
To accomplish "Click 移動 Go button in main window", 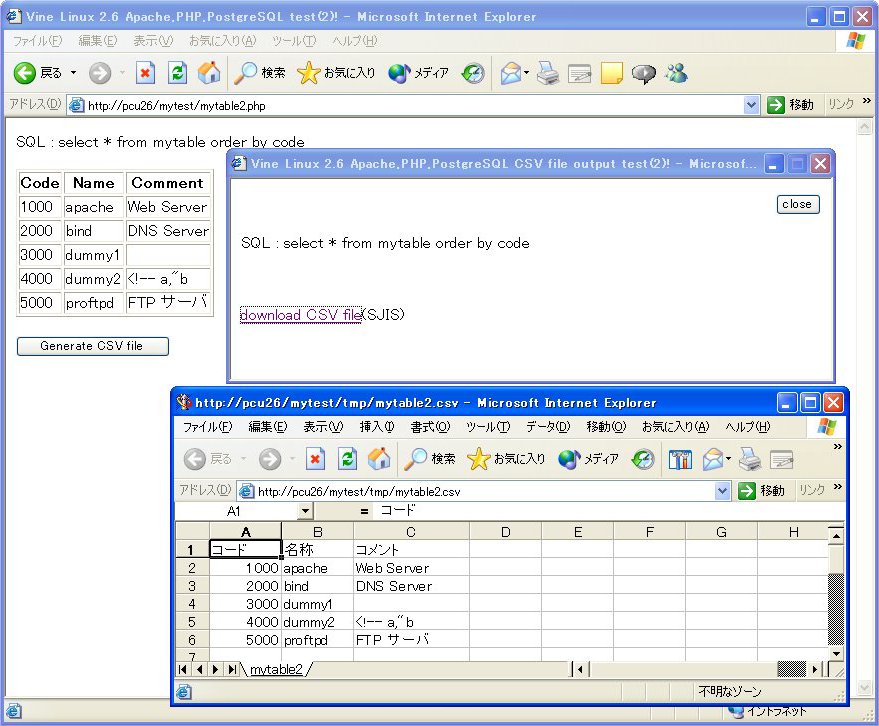I will pyautogui.click(x=790, y=105).
